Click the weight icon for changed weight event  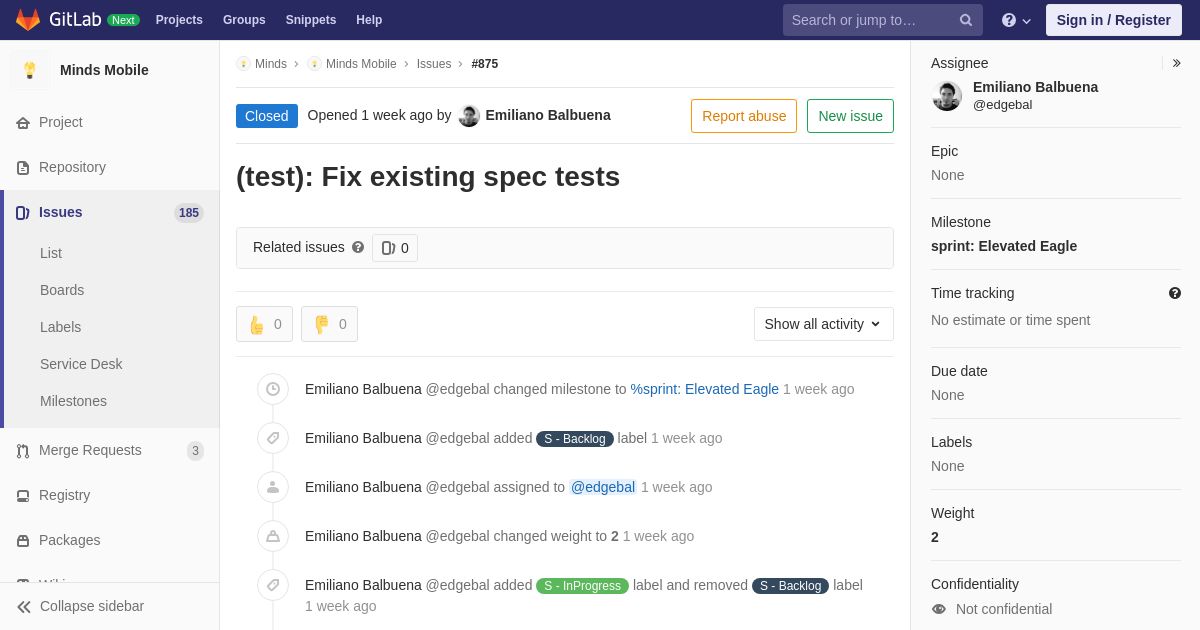(x=273, y=536)
